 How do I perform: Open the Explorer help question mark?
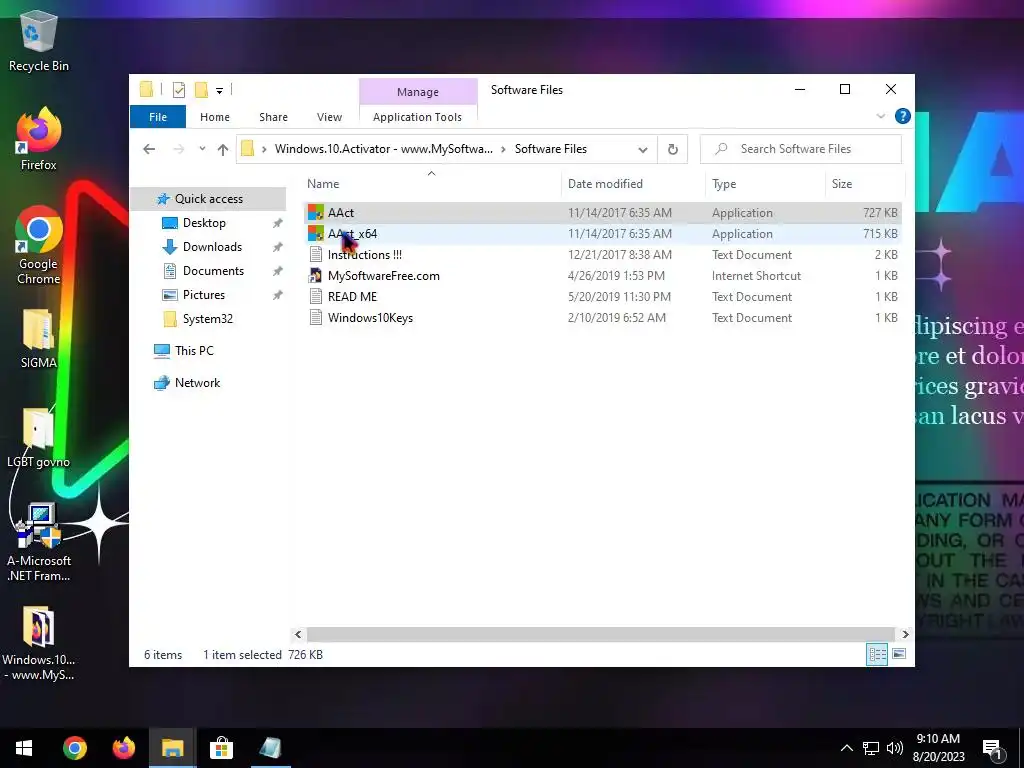coord(903,116)
